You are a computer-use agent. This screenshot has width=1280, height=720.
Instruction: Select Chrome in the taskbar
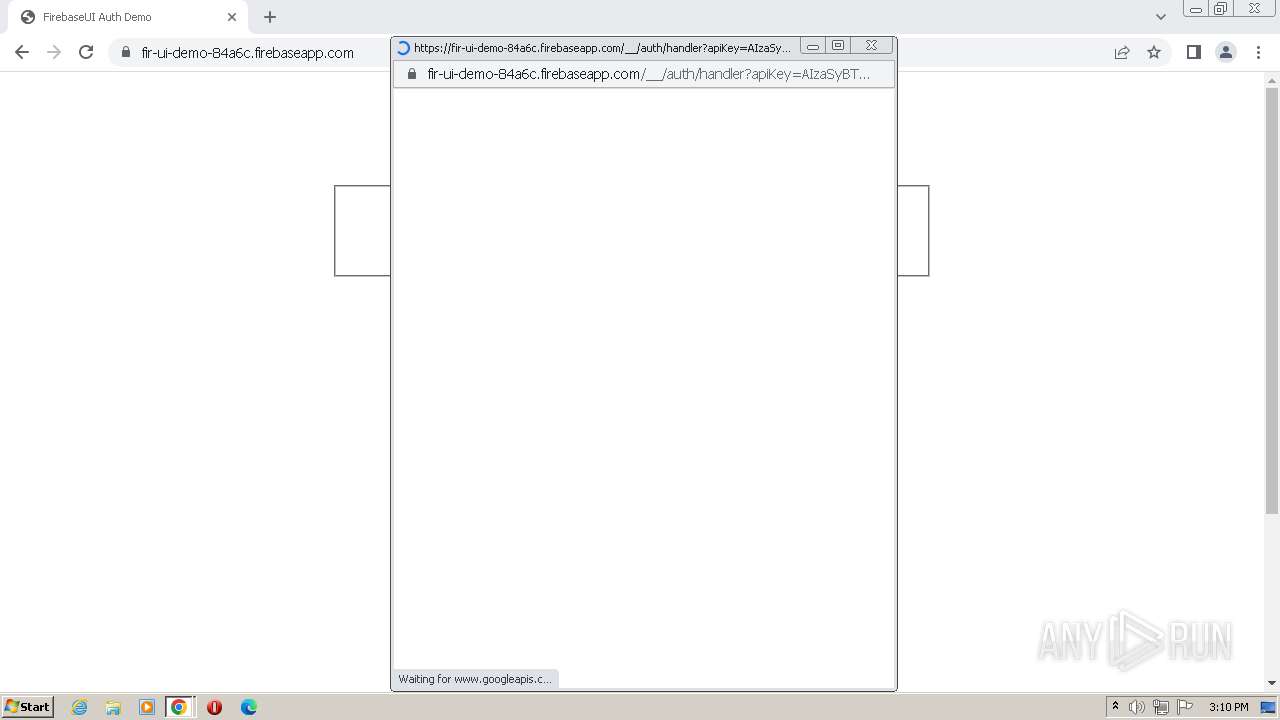[x=179, y=707]
